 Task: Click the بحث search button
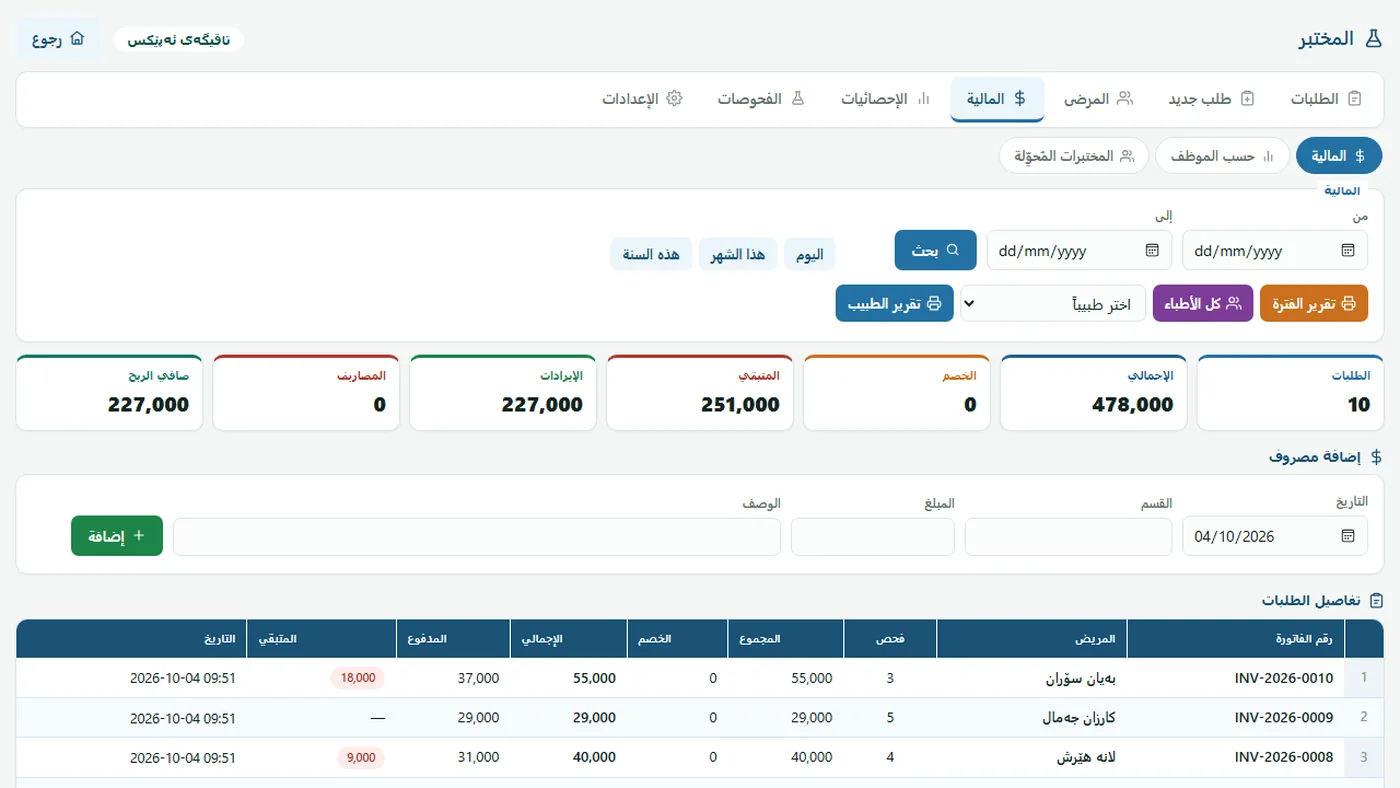(x=935, y=250)
